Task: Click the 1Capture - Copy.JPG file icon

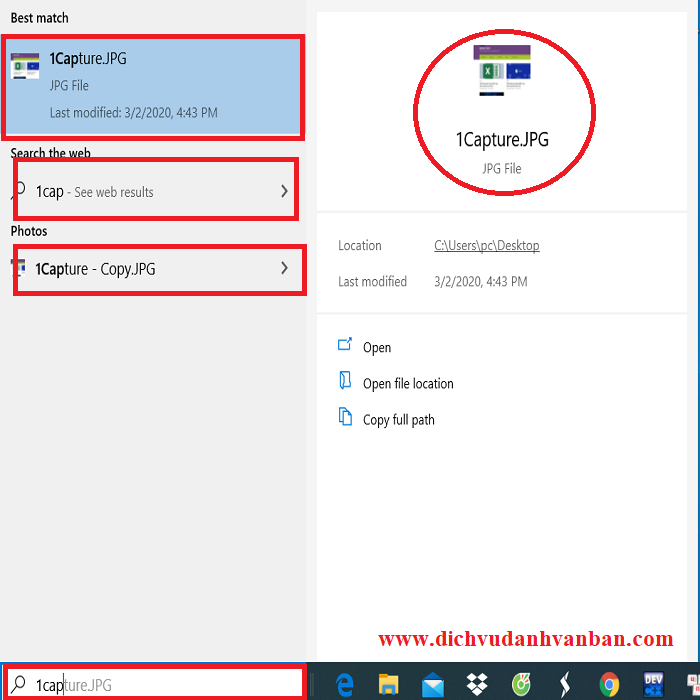Action: 18,268
